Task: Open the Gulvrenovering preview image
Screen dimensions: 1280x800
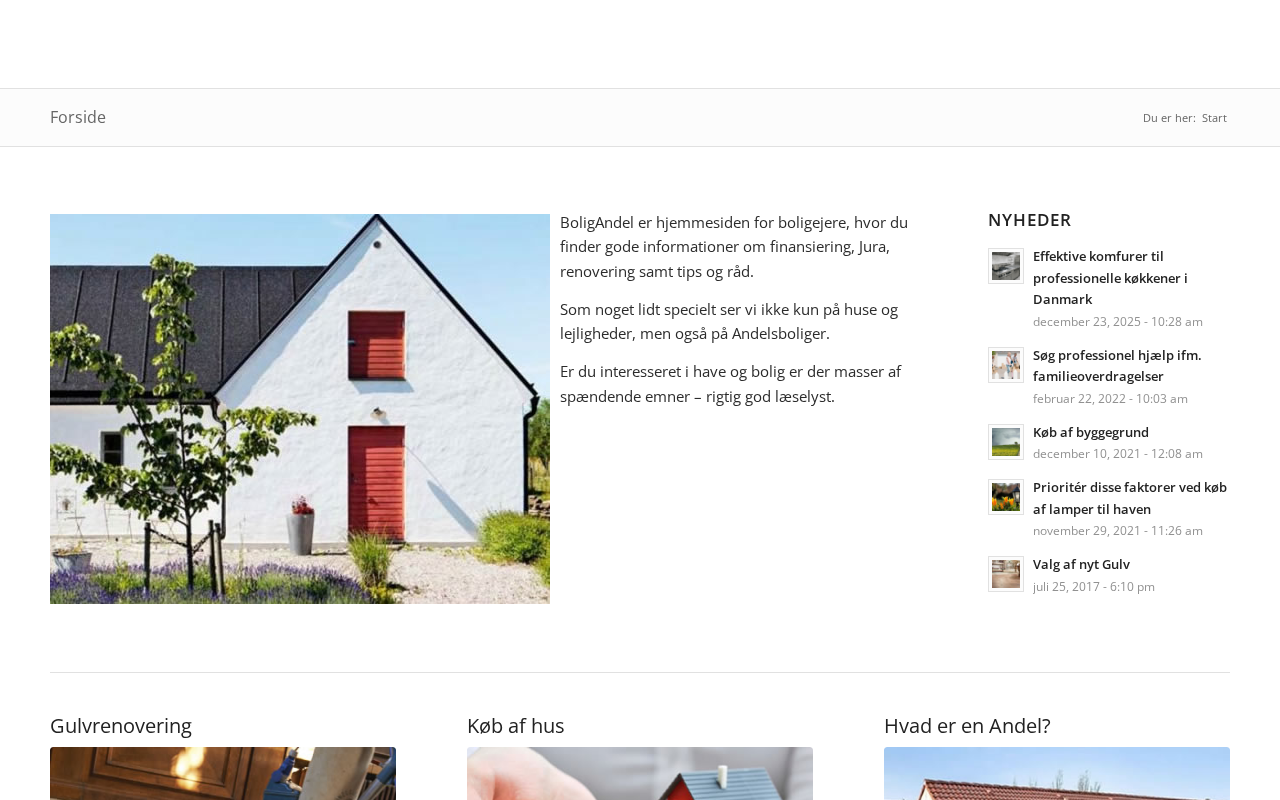Action: coord(223,774)
